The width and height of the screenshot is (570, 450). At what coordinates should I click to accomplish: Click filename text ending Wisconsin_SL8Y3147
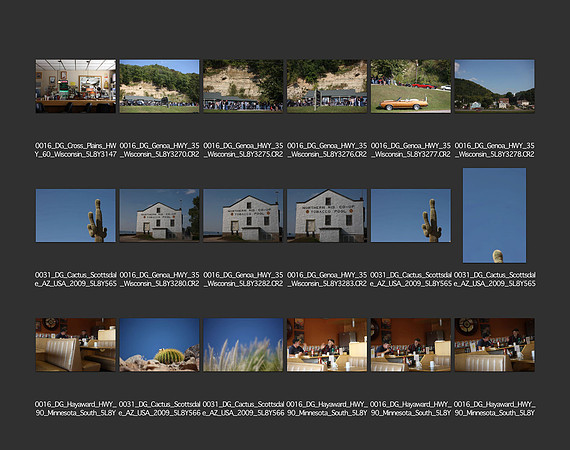pos(76,150)
